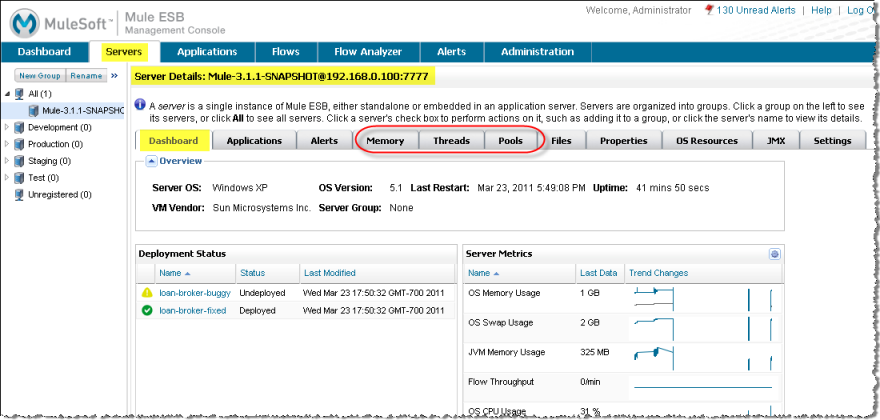Click the Server Metrics settings icon
Image resolution: width=880 pixels, height=420 pixels.
pos(774,254)
